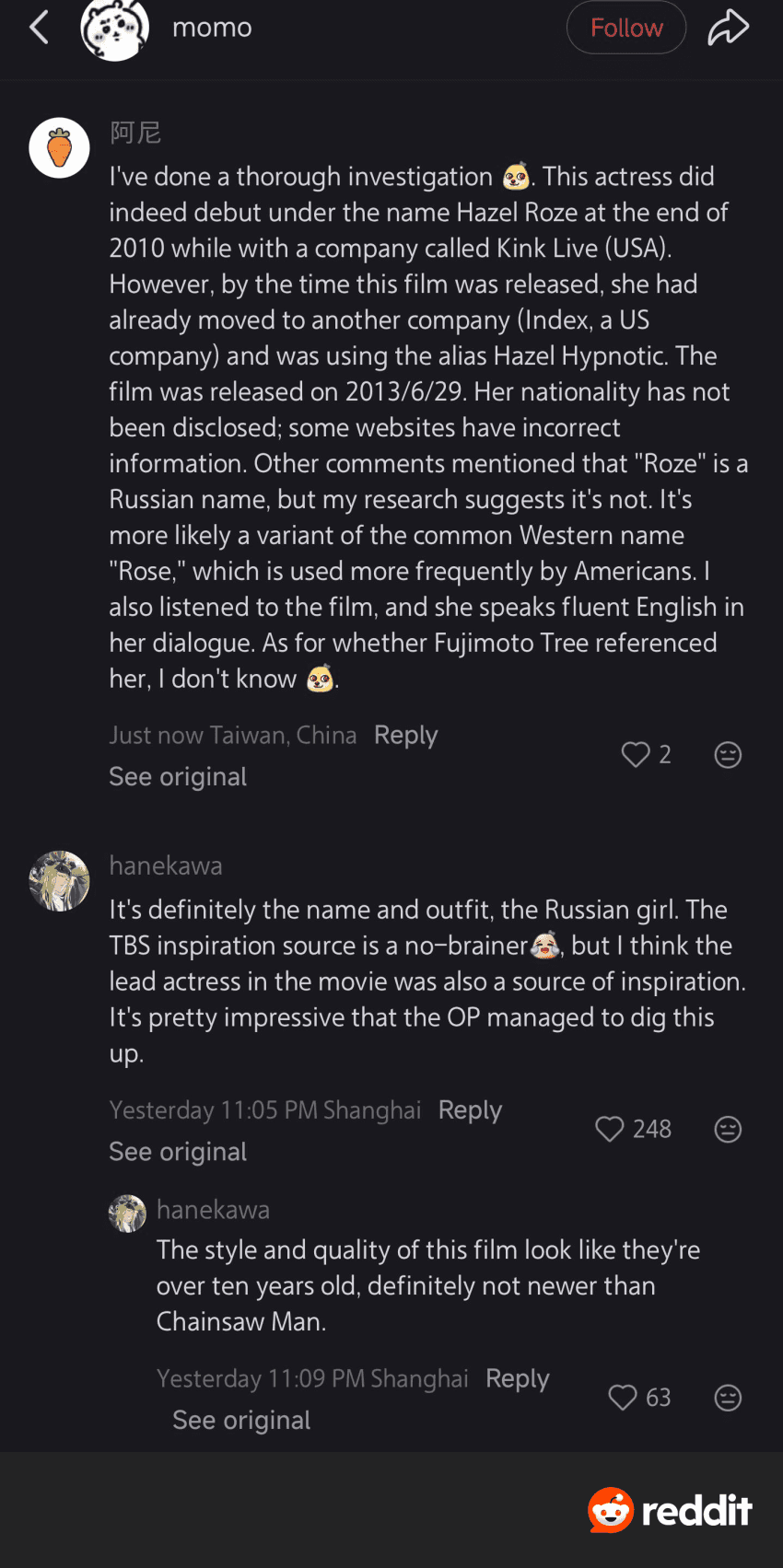Tap the username 阿尼
This screenshot has height=1568, width=783.
(x=135, y=134)
